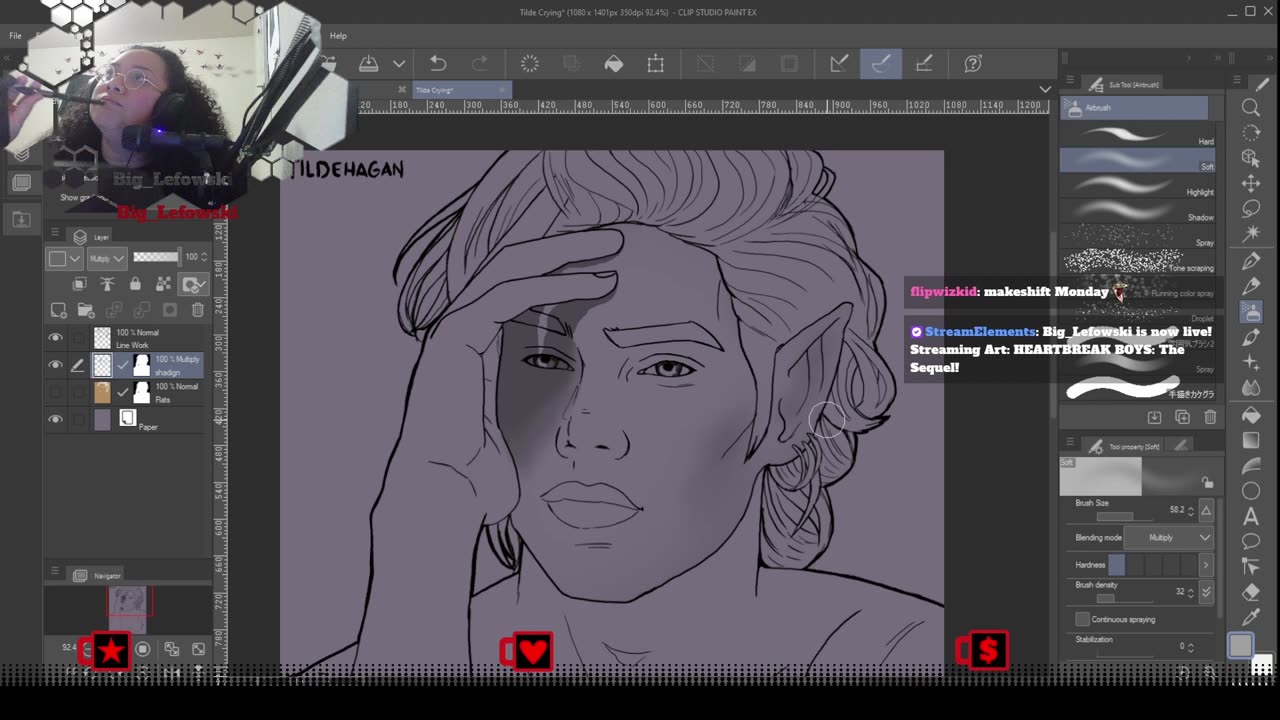
Task: Select the Text tool
Action: coord(1251,516)
